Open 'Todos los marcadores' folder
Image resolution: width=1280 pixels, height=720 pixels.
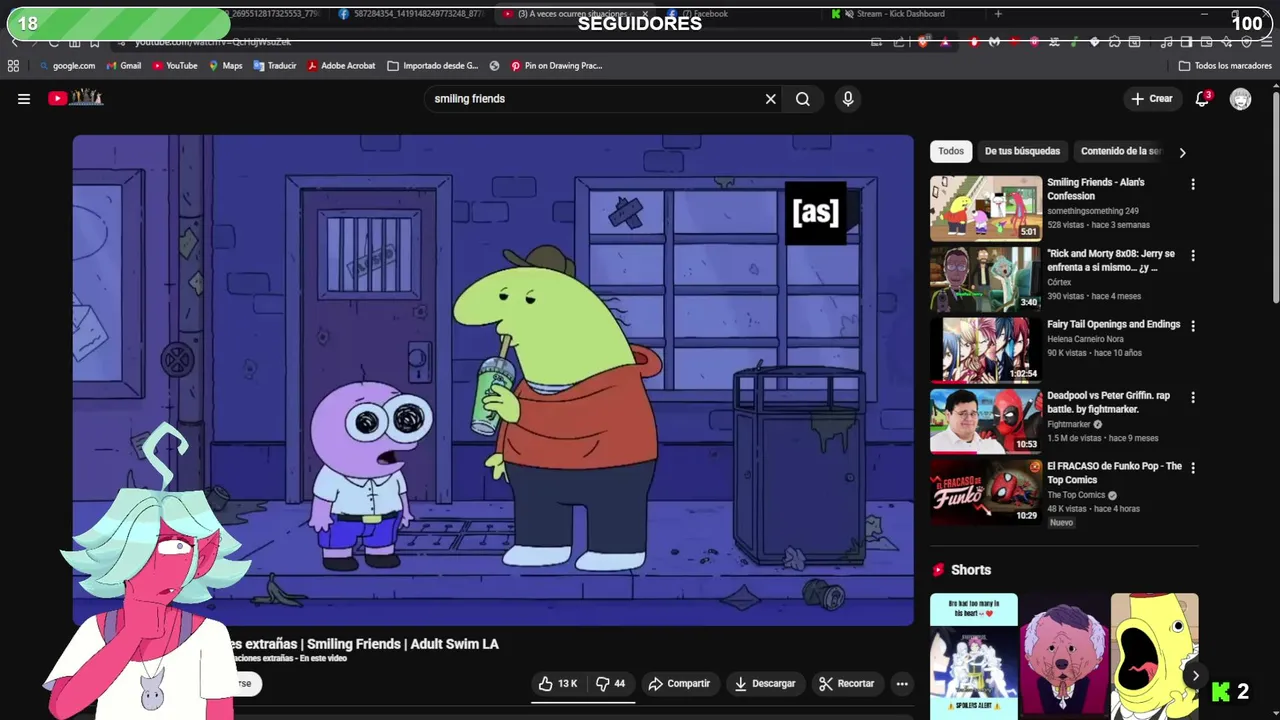coord(1225,66)
